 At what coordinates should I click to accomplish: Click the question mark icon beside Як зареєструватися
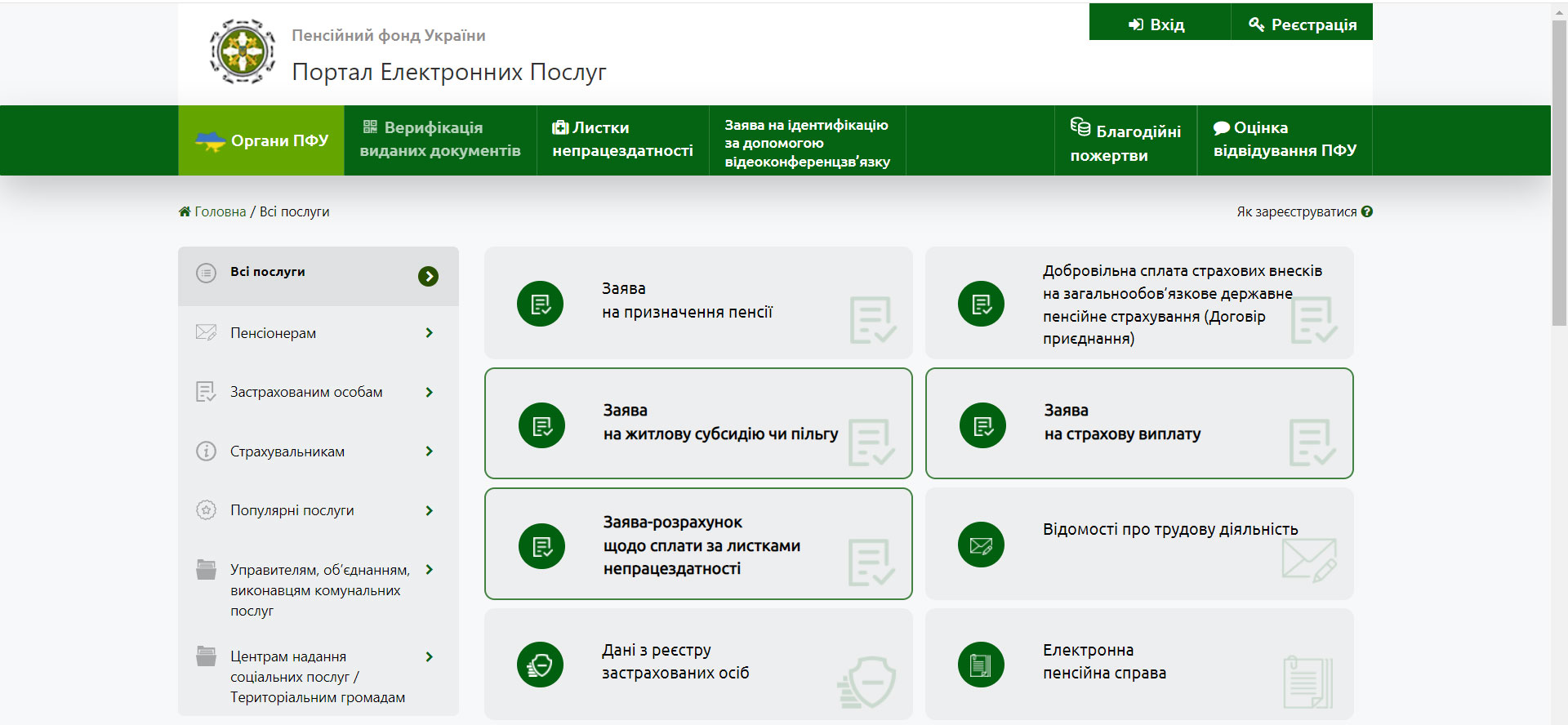(1367, 211)
